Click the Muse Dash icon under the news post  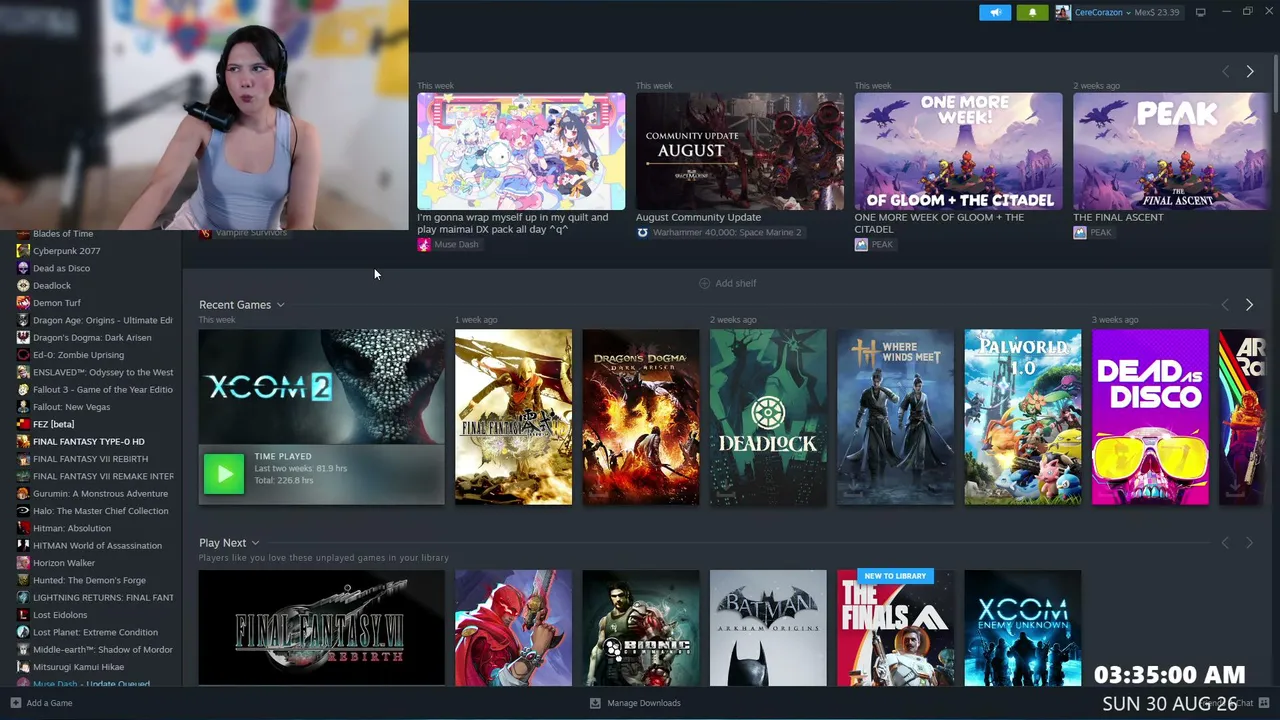pos(424,245)
